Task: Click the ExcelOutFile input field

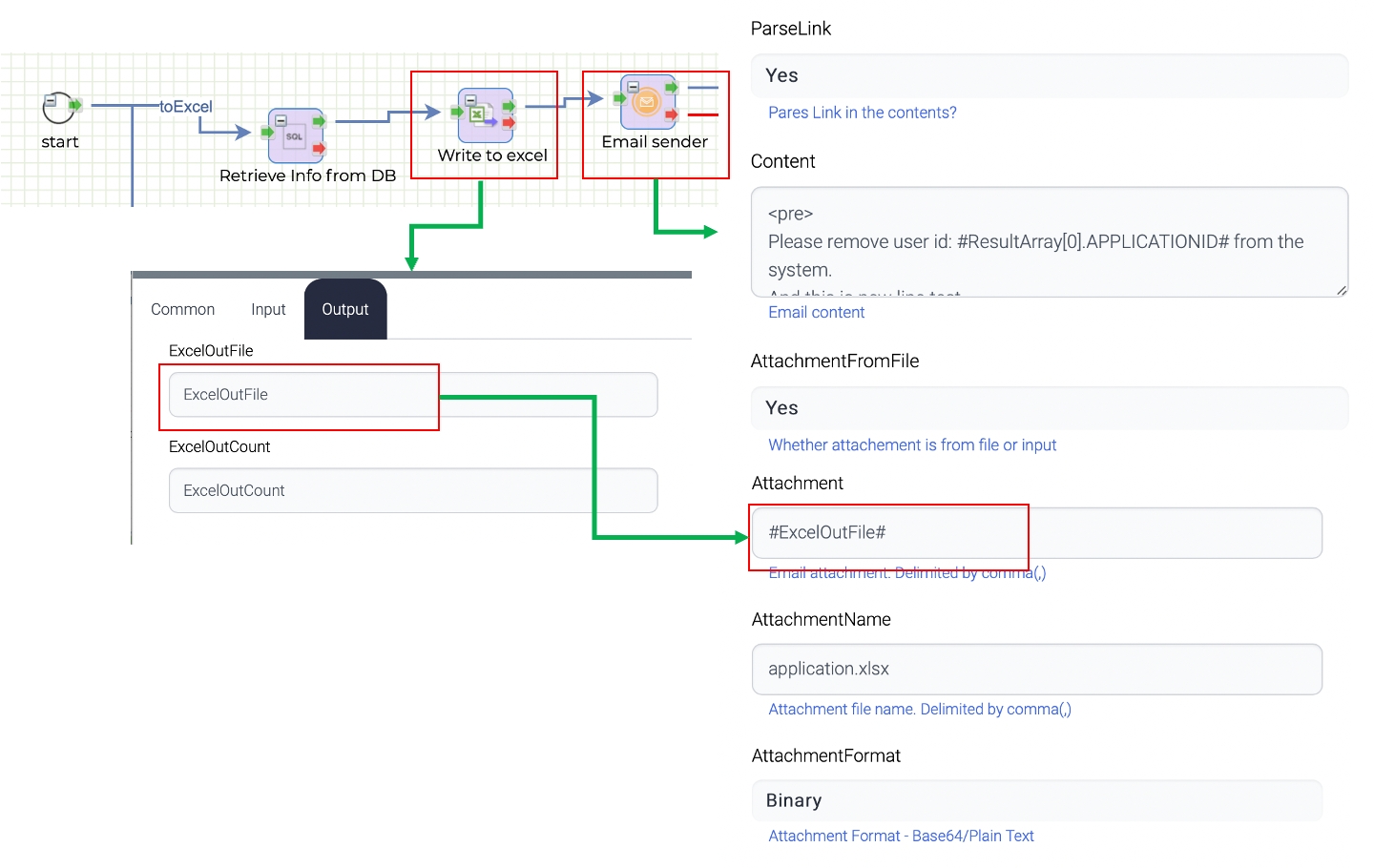Action: pos(413,395)
